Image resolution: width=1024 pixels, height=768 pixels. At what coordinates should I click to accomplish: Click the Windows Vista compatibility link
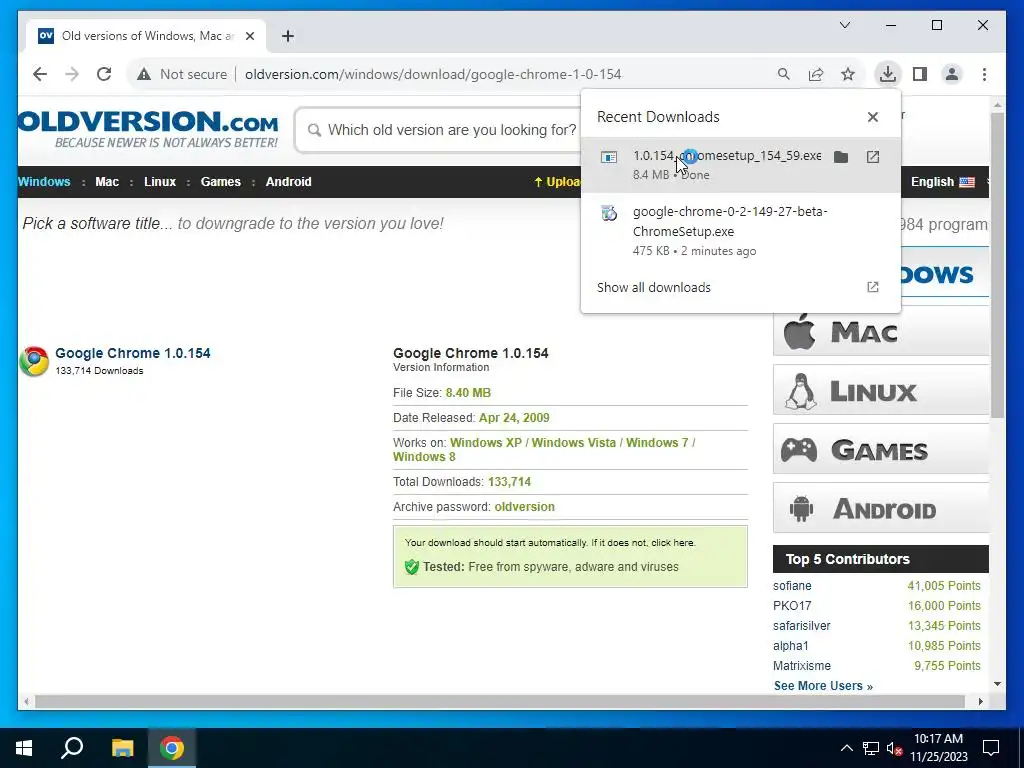[573, 443]
